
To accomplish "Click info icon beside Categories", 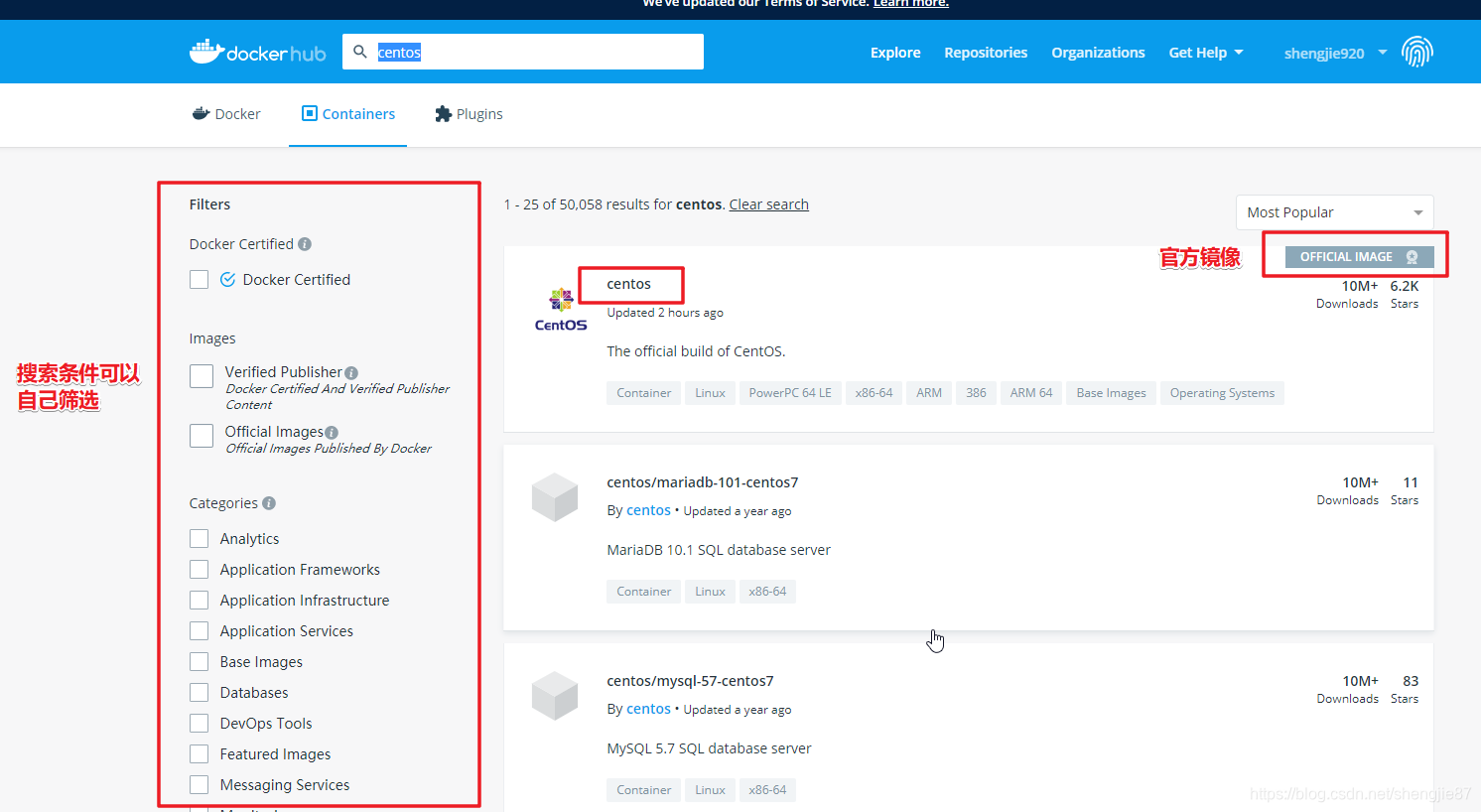I will pyautogui.click(x=269, y=503).
